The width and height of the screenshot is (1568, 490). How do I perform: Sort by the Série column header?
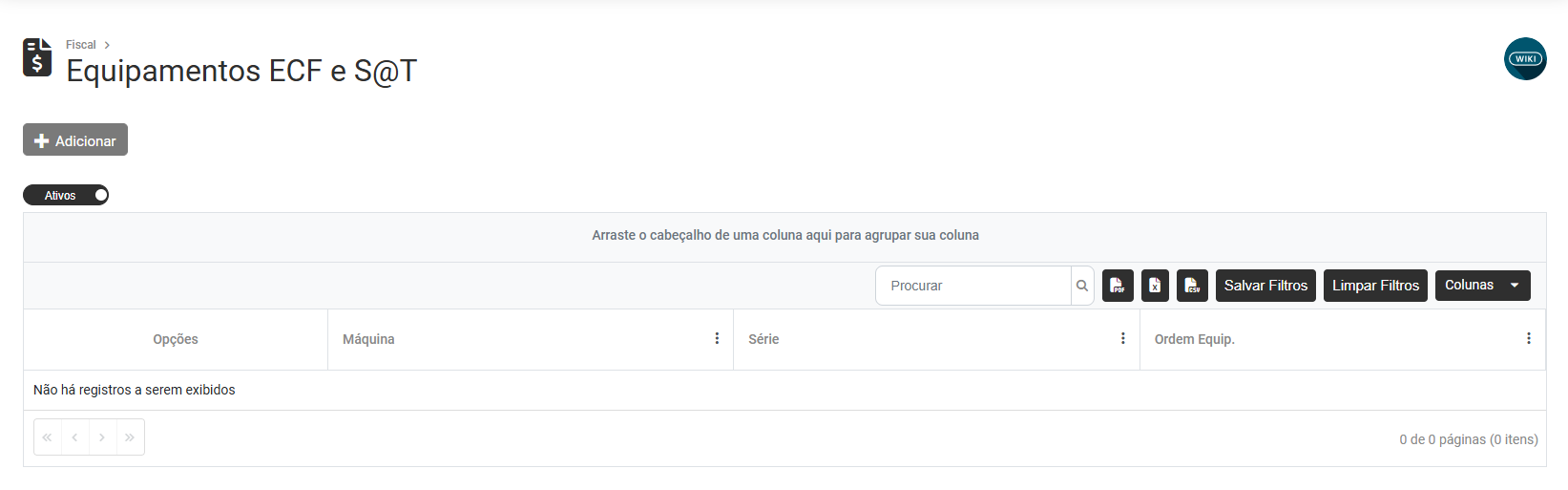(x=763, y=339)
